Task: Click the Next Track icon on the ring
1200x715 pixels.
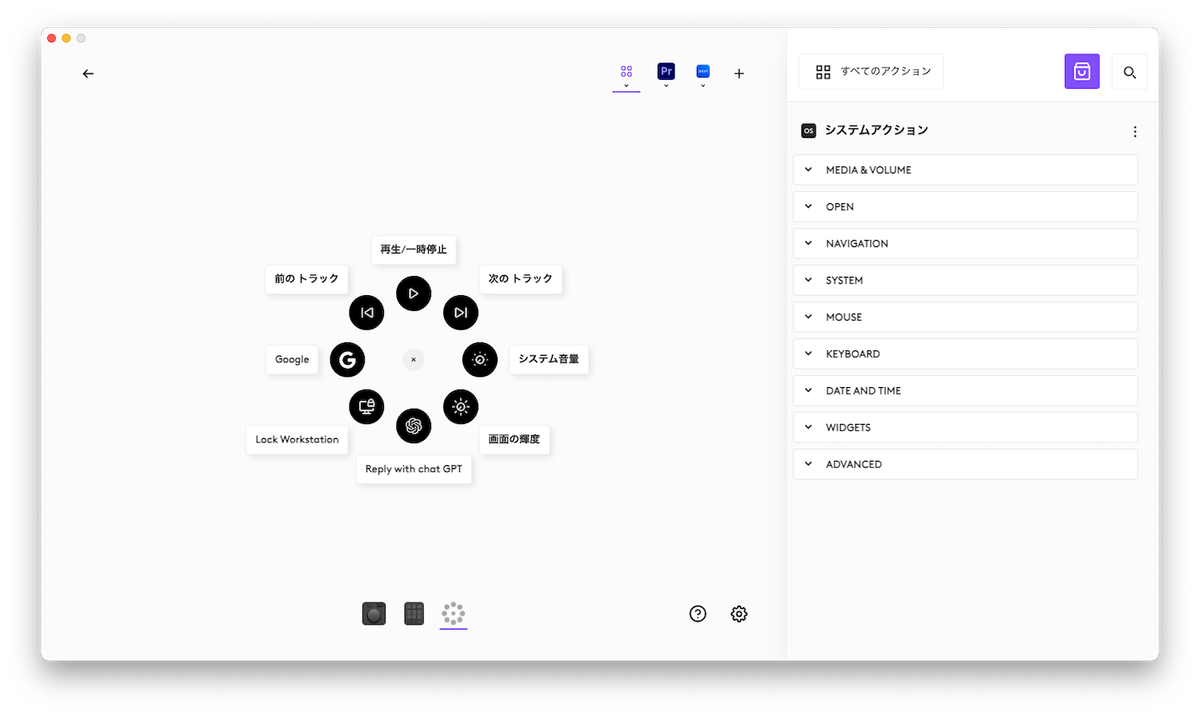Action: pyautogui.click(x=461, y=312)
